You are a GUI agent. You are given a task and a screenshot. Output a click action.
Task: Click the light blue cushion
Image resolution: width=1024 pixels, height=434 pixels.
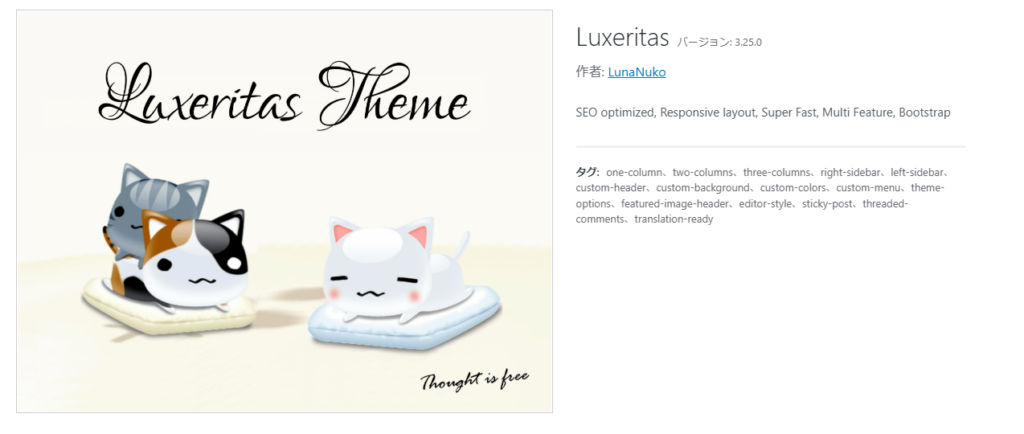[405, 320]
